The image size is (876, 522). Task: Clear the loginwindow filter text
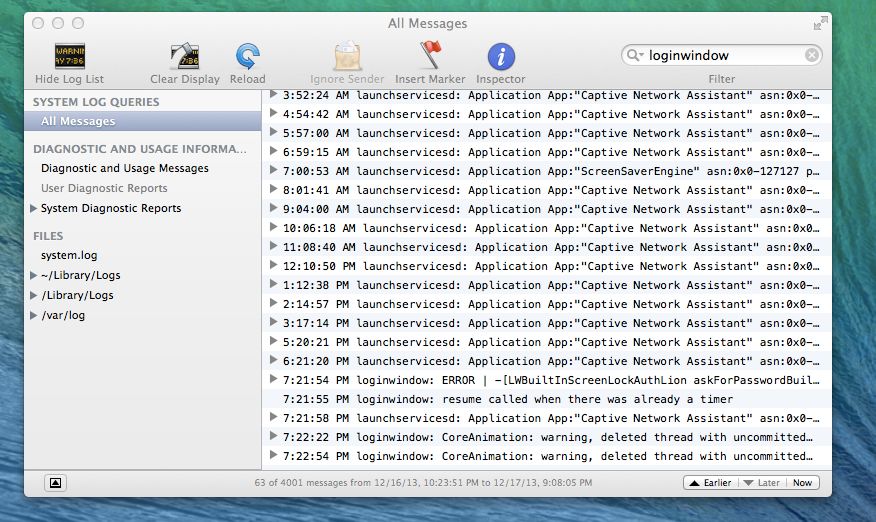pos(812,55)
